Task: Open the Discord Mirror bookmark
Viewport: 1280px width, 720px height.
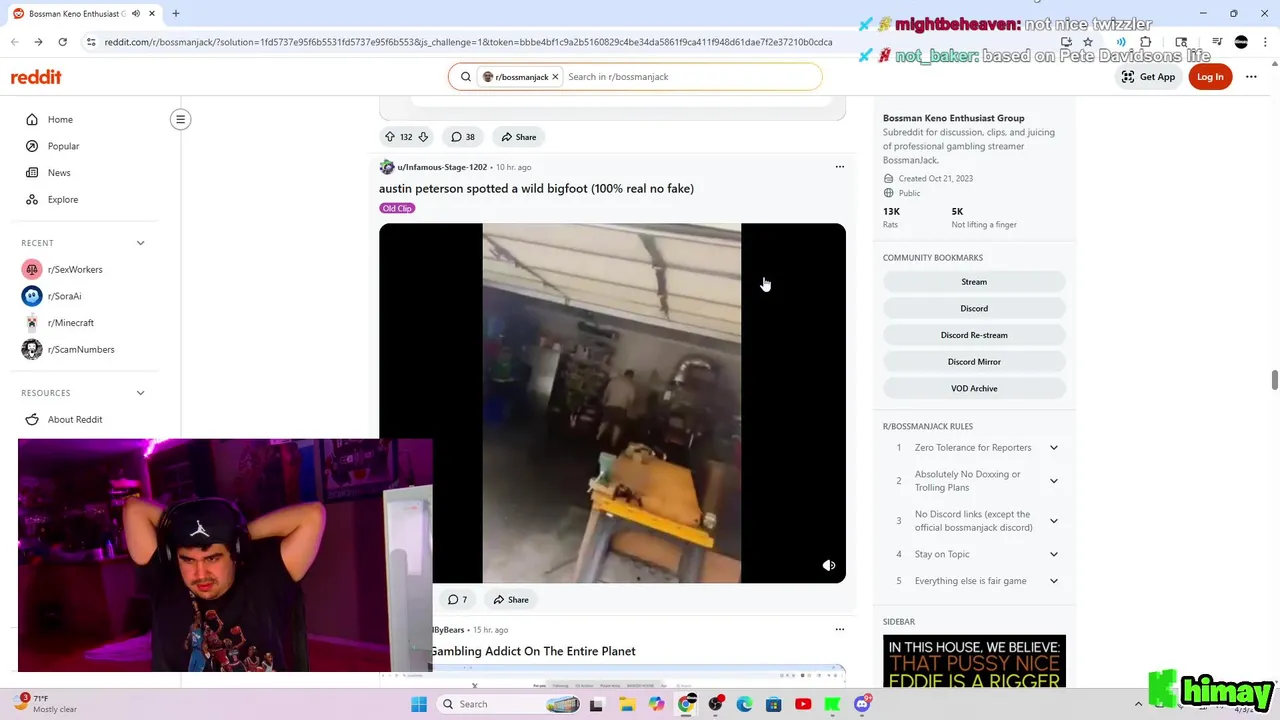Action: 974,362
